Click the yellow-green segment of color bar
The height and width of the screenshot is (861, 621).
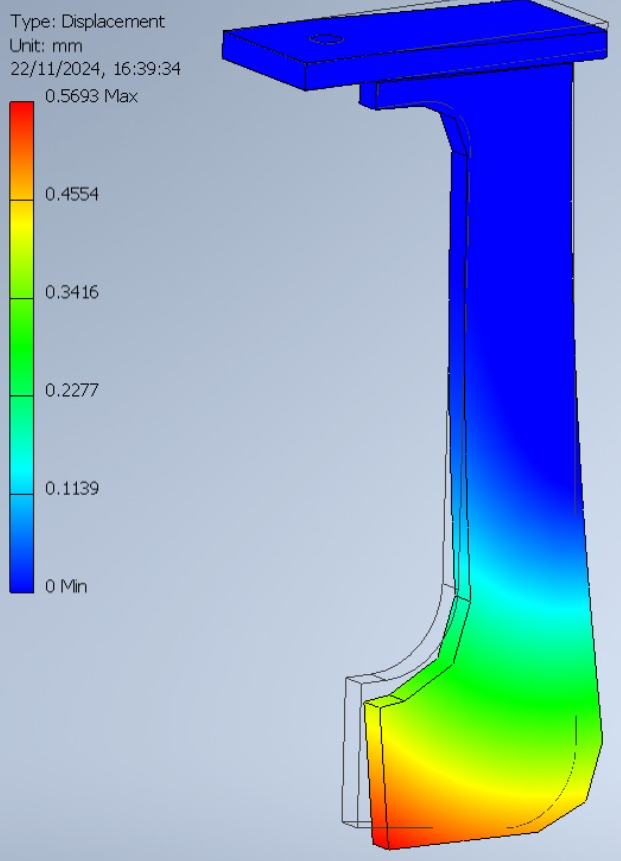[21, 249]
